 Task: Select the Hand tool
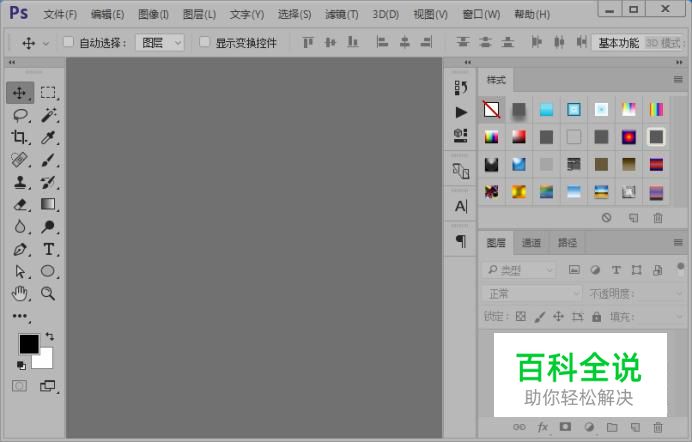pyautogui.click(x=20, y=293)
